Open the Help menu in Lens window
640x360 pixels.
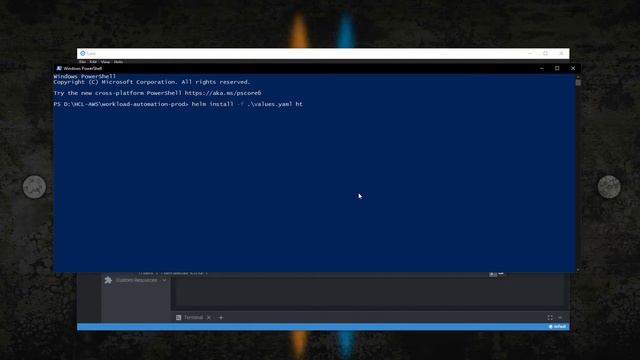point(118,62)
